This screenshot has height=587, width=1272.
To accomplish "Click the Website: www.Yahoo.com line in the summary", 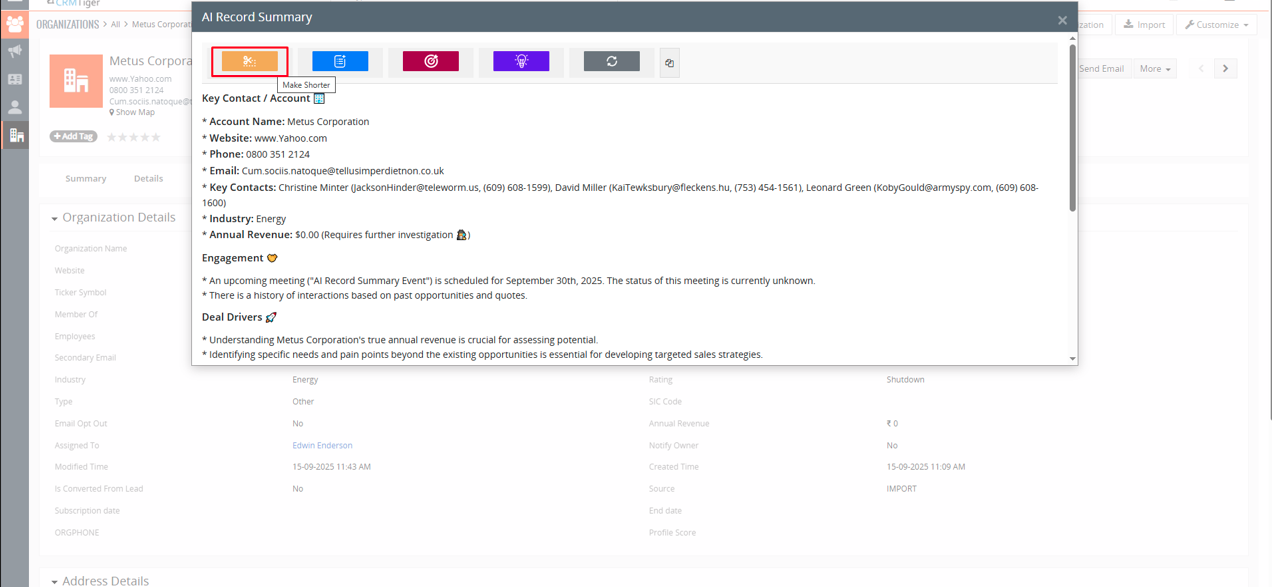I will pyautogui.click(x=265, y=138).
